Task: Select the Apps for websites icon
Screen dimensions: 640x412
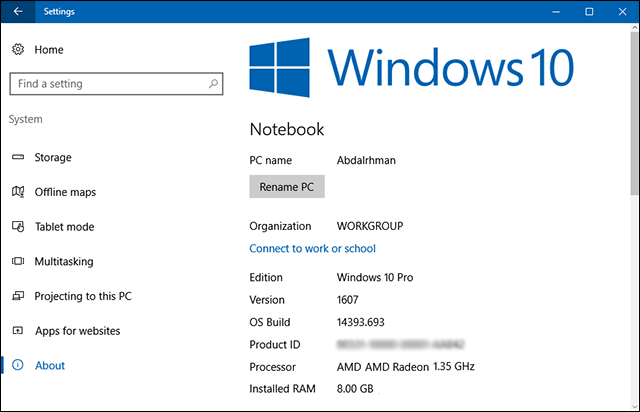Action: pos(18,331)
